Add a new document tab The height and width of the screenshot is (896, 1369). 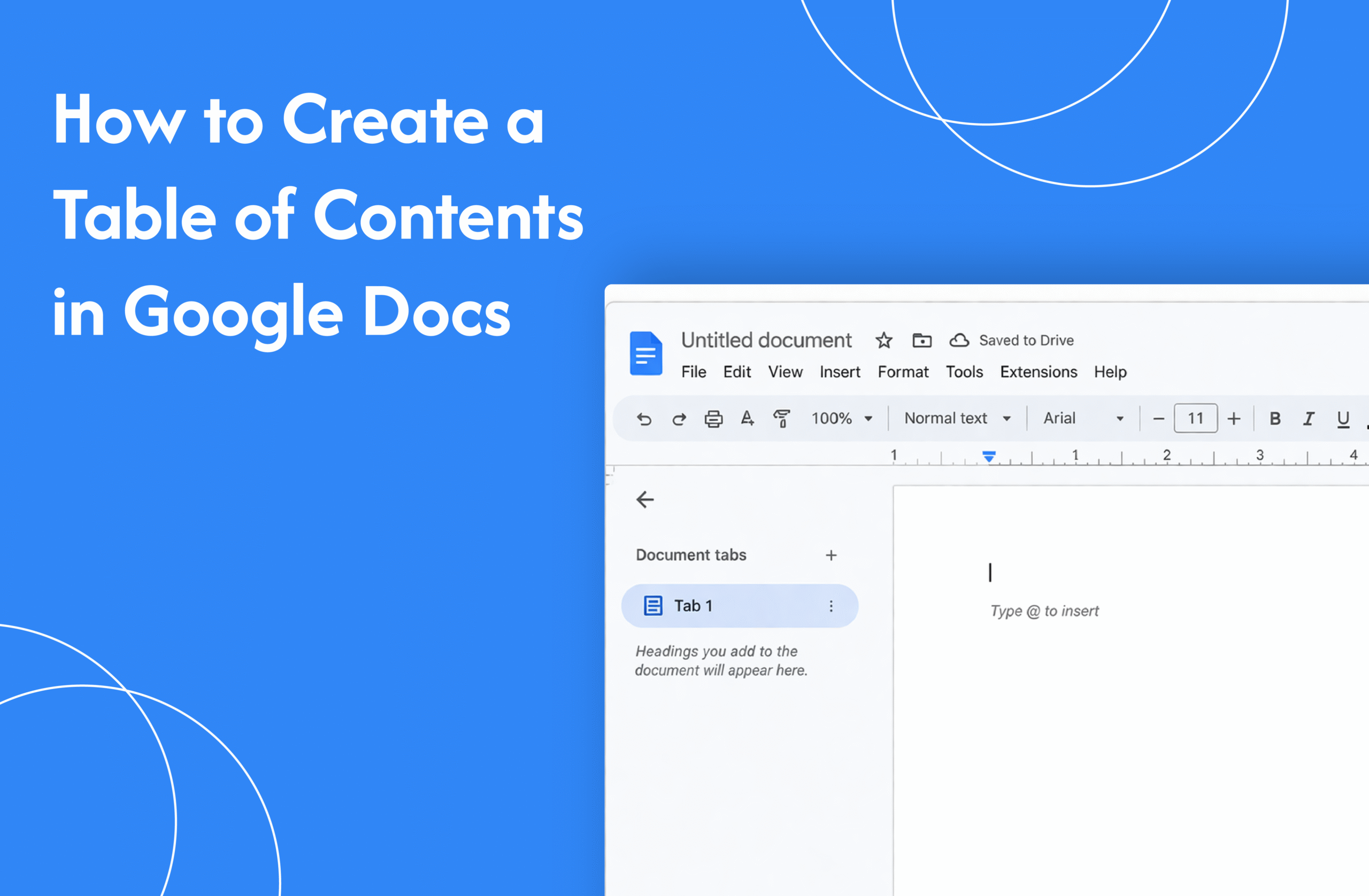[x=830, y=555]
